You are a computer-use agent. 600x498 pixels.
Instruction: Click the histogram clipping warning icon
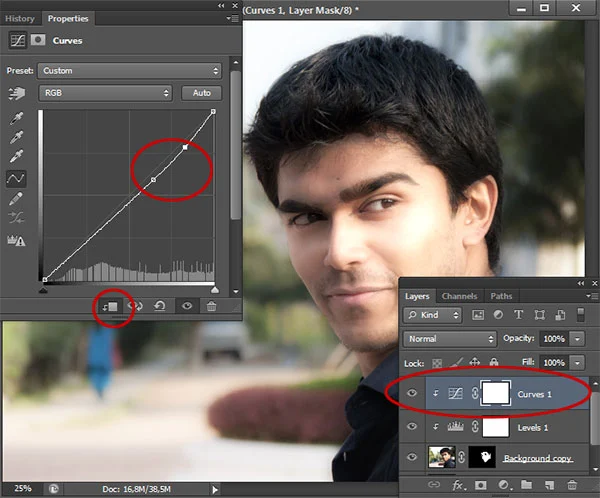click(x=16, y=240)
